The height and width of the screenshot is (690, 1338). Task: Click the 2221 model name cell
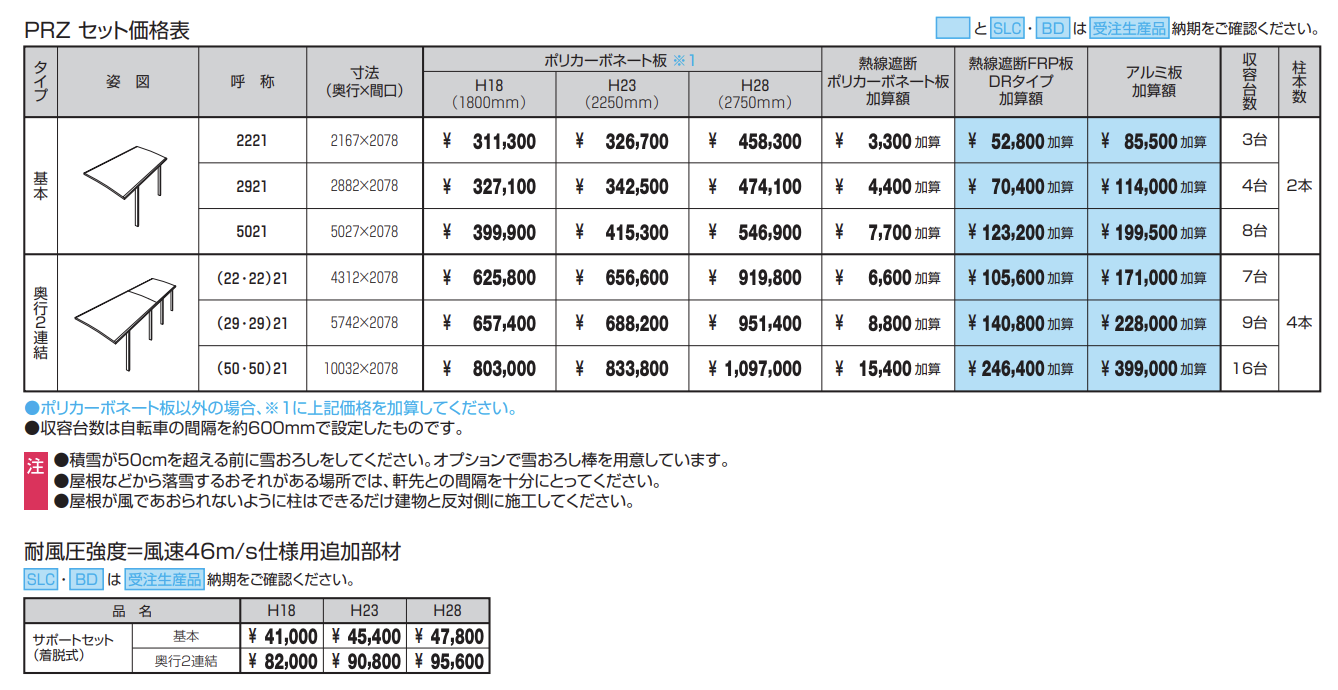pyautogui.click(x=252, y=141)
